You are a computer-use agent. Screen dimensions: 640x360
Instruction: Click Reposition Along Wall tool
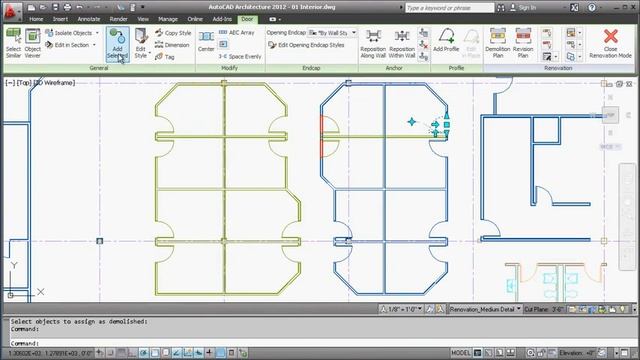coord(373,44)
